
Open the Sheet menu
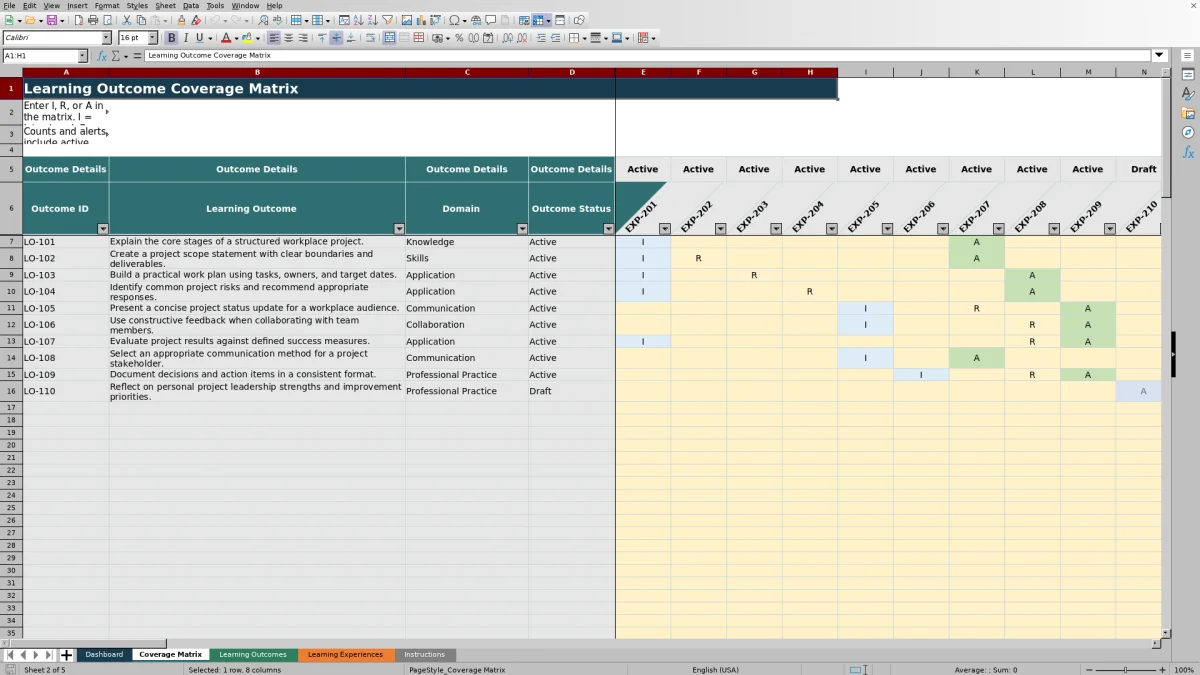tap(165, 6)
